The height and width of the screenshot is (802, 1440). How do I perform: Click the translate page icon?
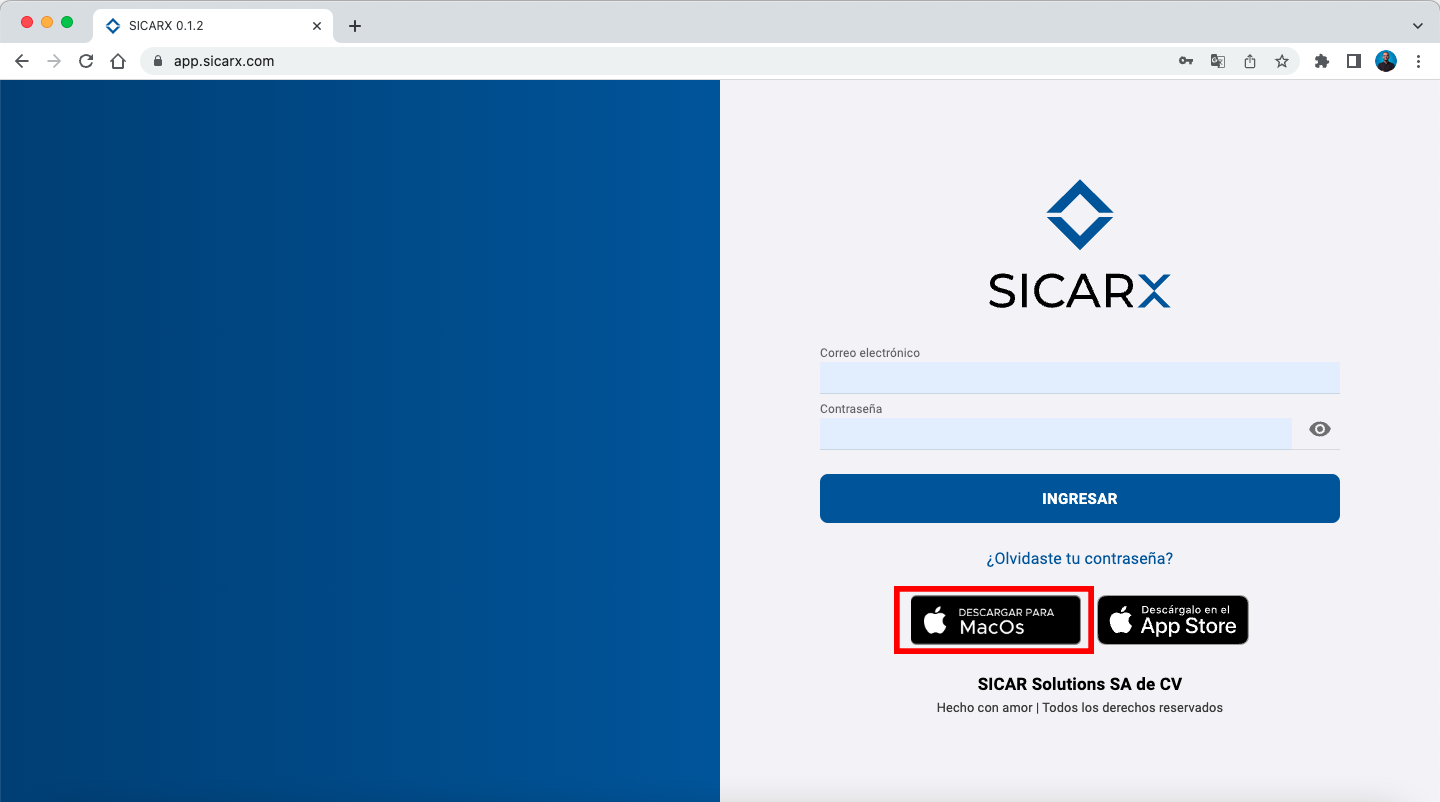tap(1218, 61)
